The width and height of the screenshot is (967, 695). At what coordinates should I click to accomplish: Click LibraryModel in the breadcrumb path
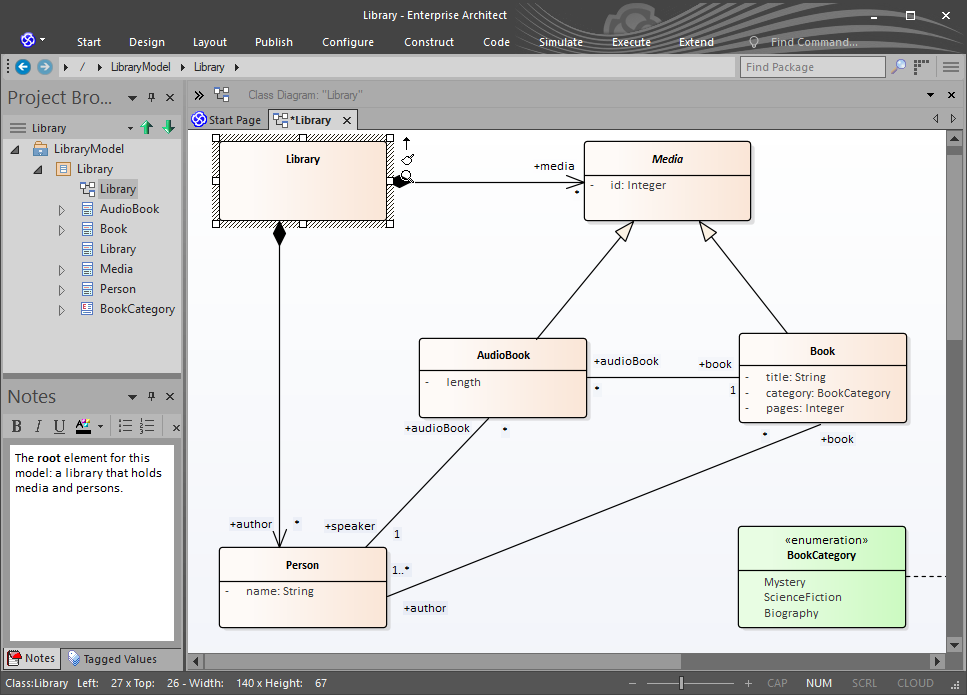pyautogui.click(x=141, y=67)
